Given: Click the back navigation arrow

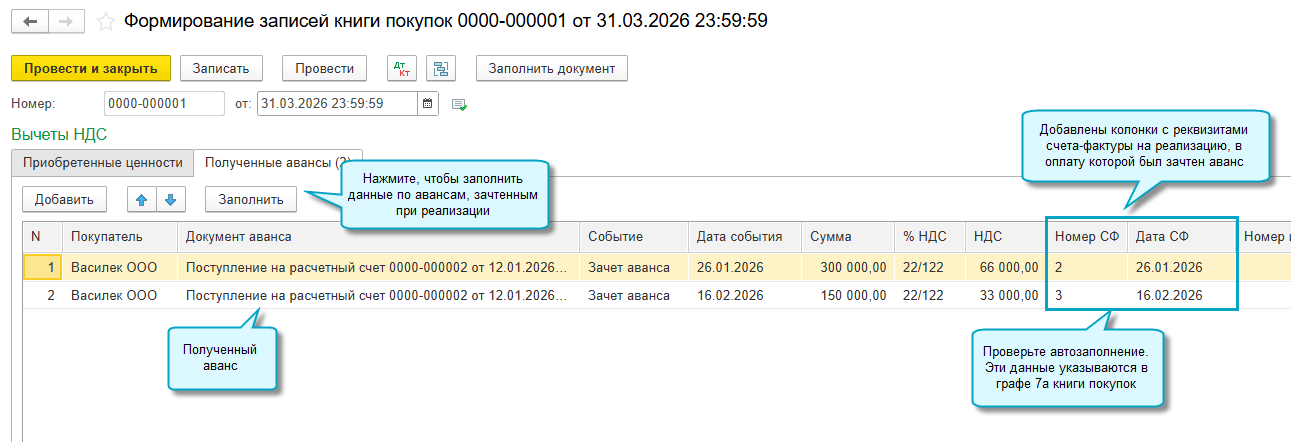Looking at the screenshot, I should tap(29, 21).
